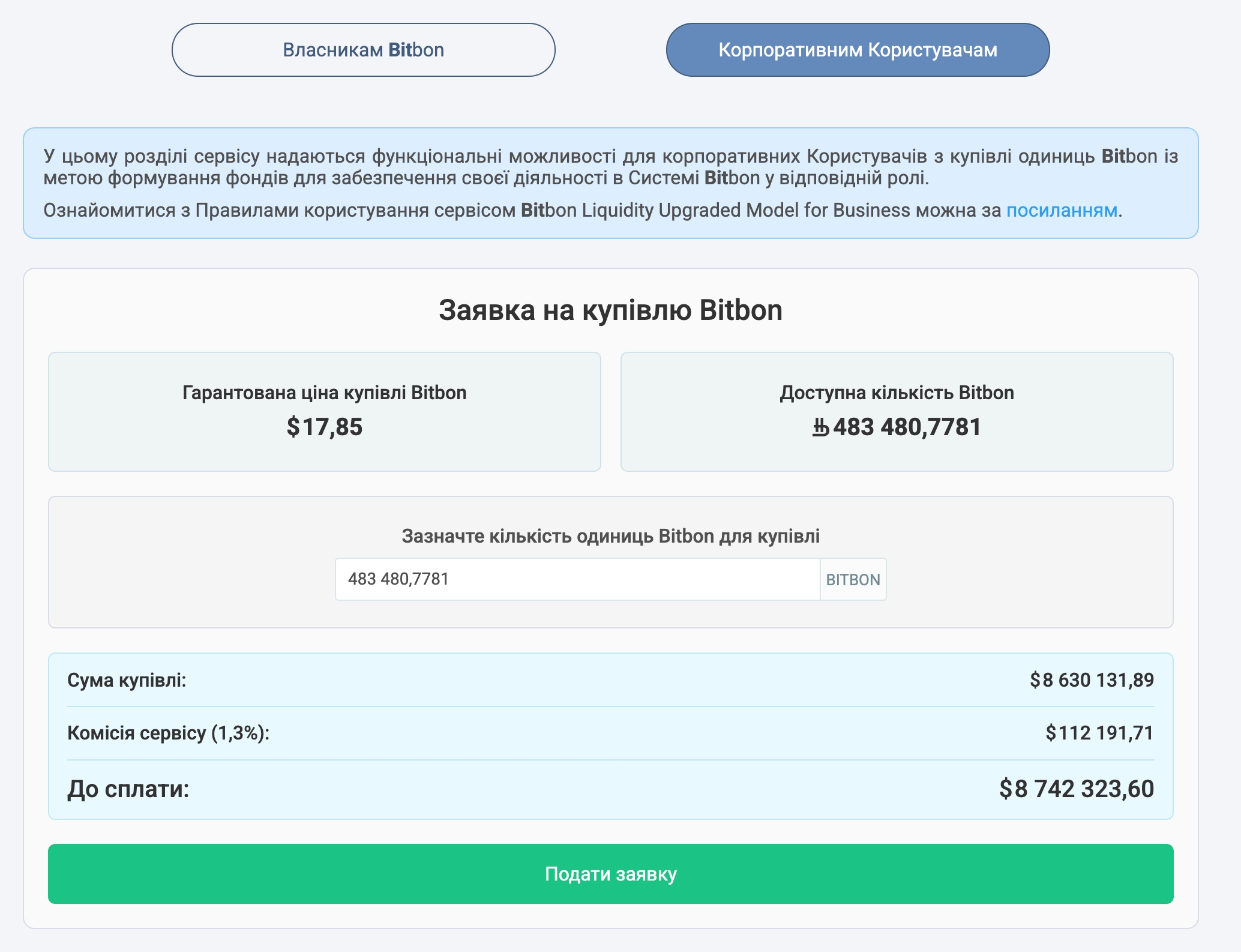Click the Сума купівлі row label
The height and width of the screenshot is (952, 1241).
[x=127, y=680]
